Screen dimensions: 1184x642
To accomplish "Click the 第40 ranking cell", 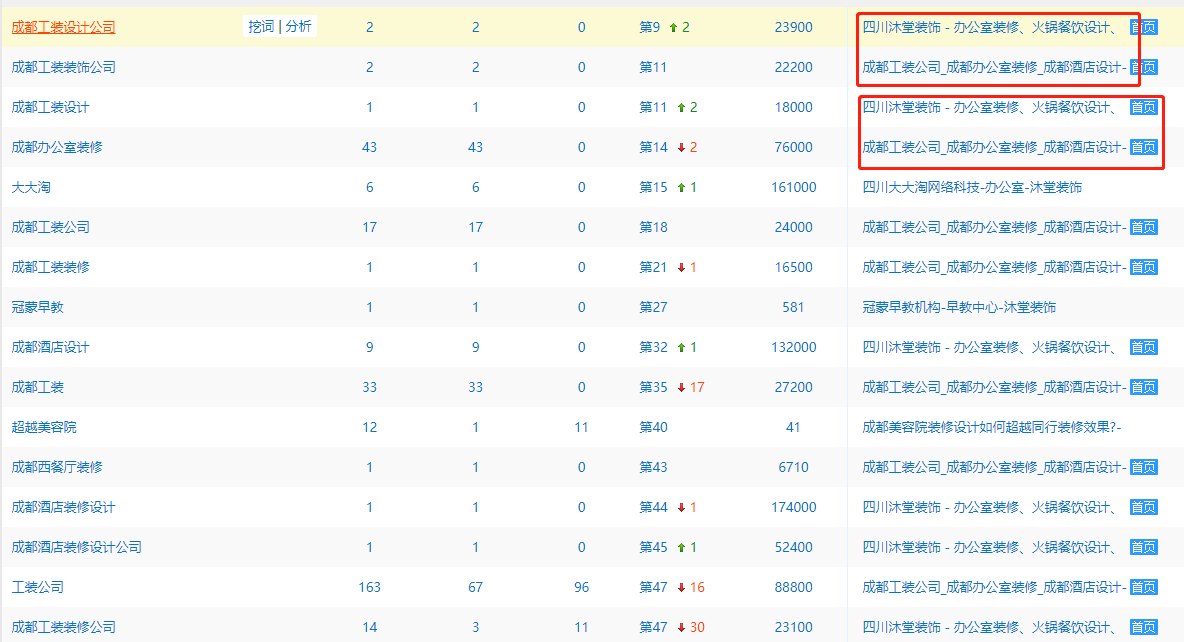I will coord(653,427).
